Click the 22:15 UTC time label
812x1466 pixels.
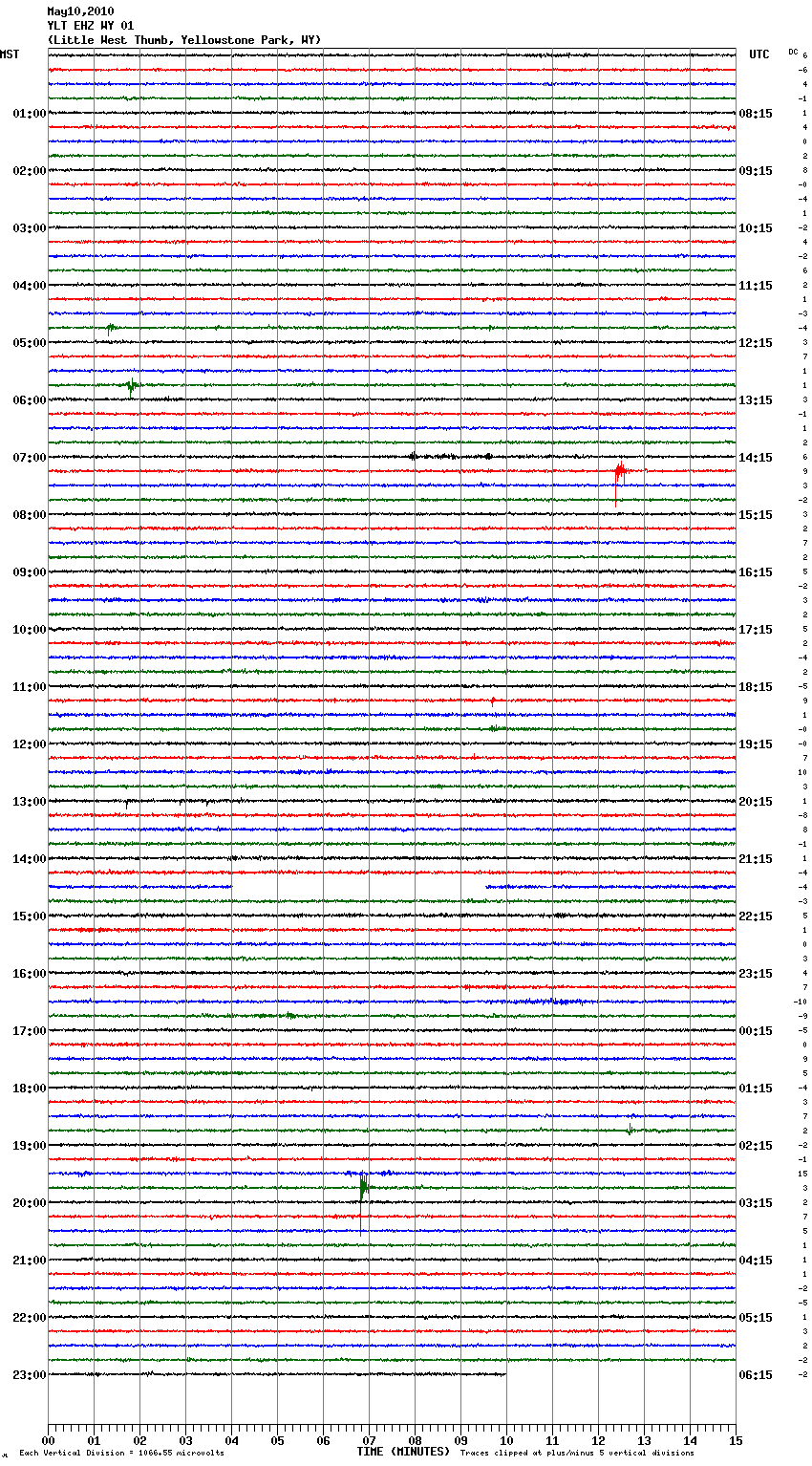[756, 916]
